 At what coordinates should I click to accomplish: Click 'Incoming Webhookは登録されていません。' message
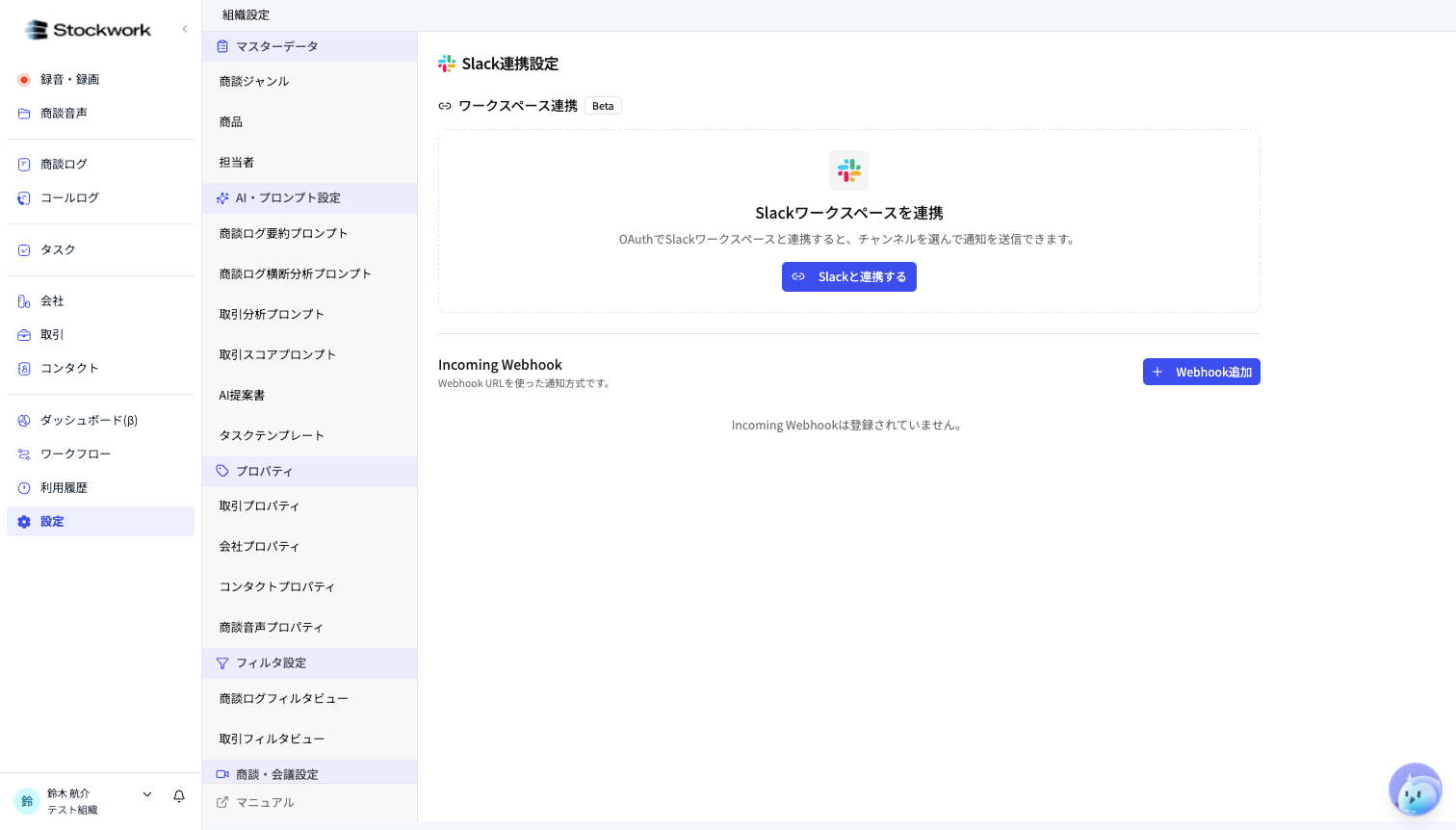[x=848, y=426]
